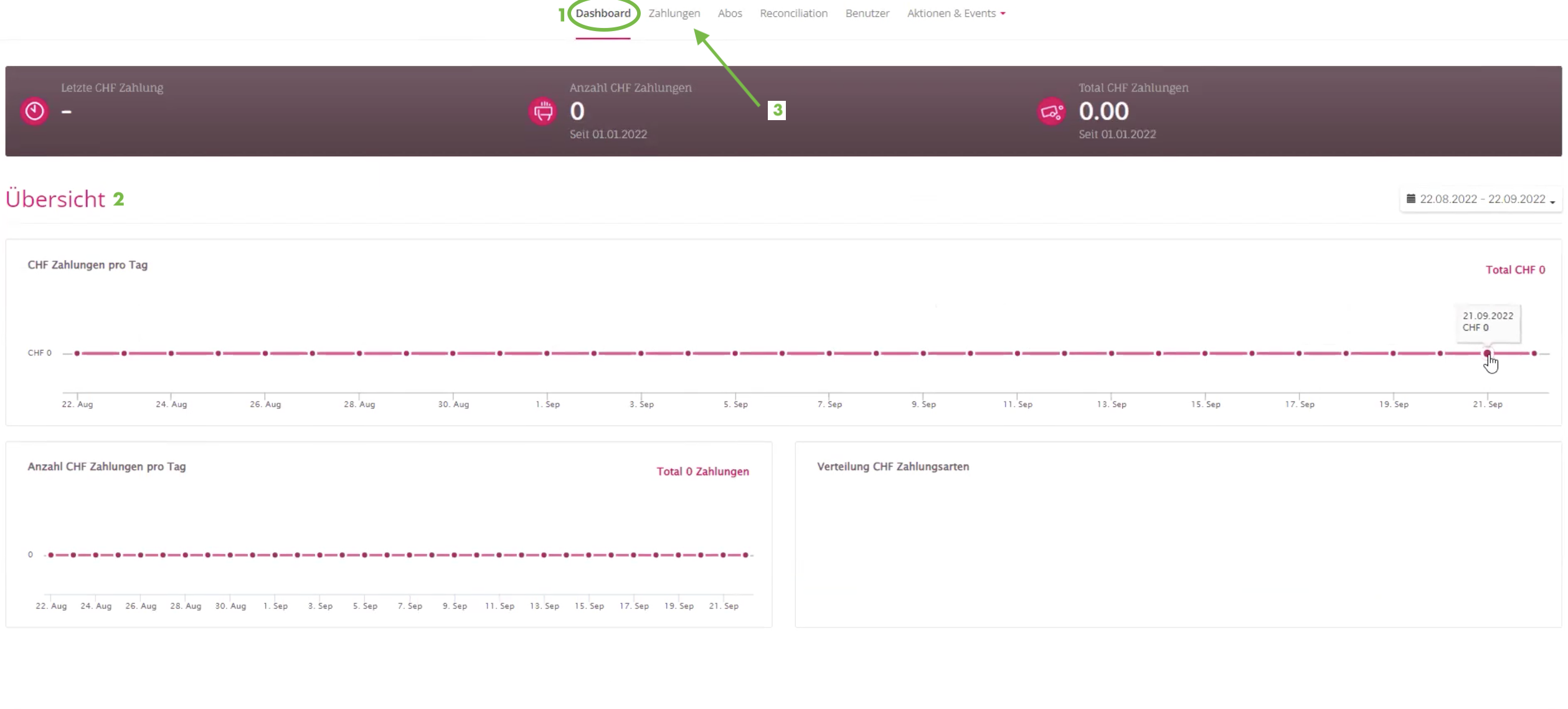Screen dimensions: 1568x709
Task: Click the Total CHF 0 label
Action: 1514,270
